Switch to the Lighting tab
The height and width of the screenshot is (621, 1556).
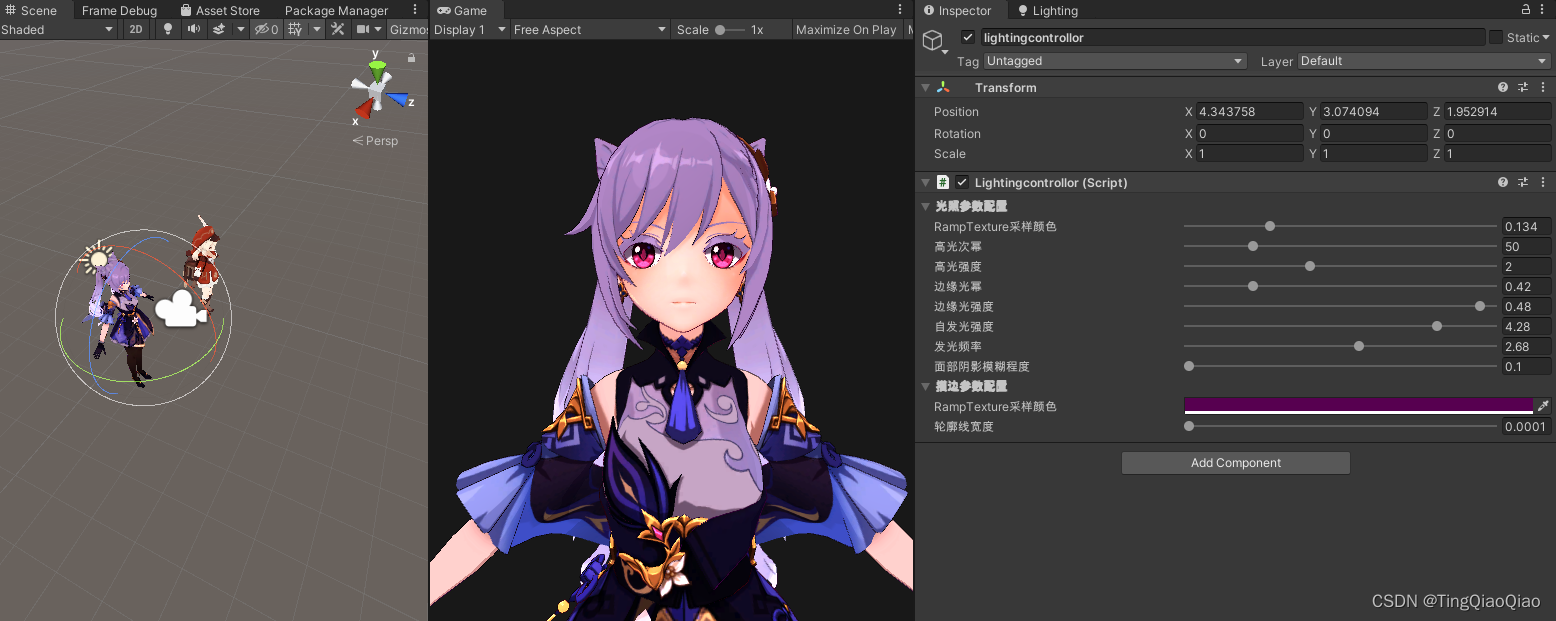(x=1047, y=10)
